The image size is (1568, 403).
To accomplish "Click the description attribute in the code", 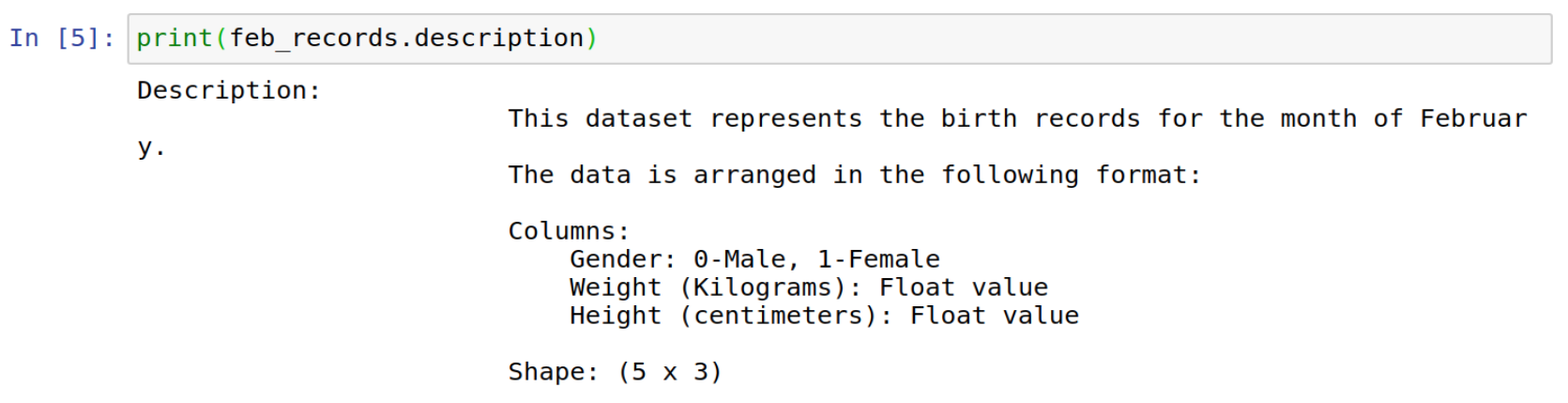I will click(x=499, y=39).
